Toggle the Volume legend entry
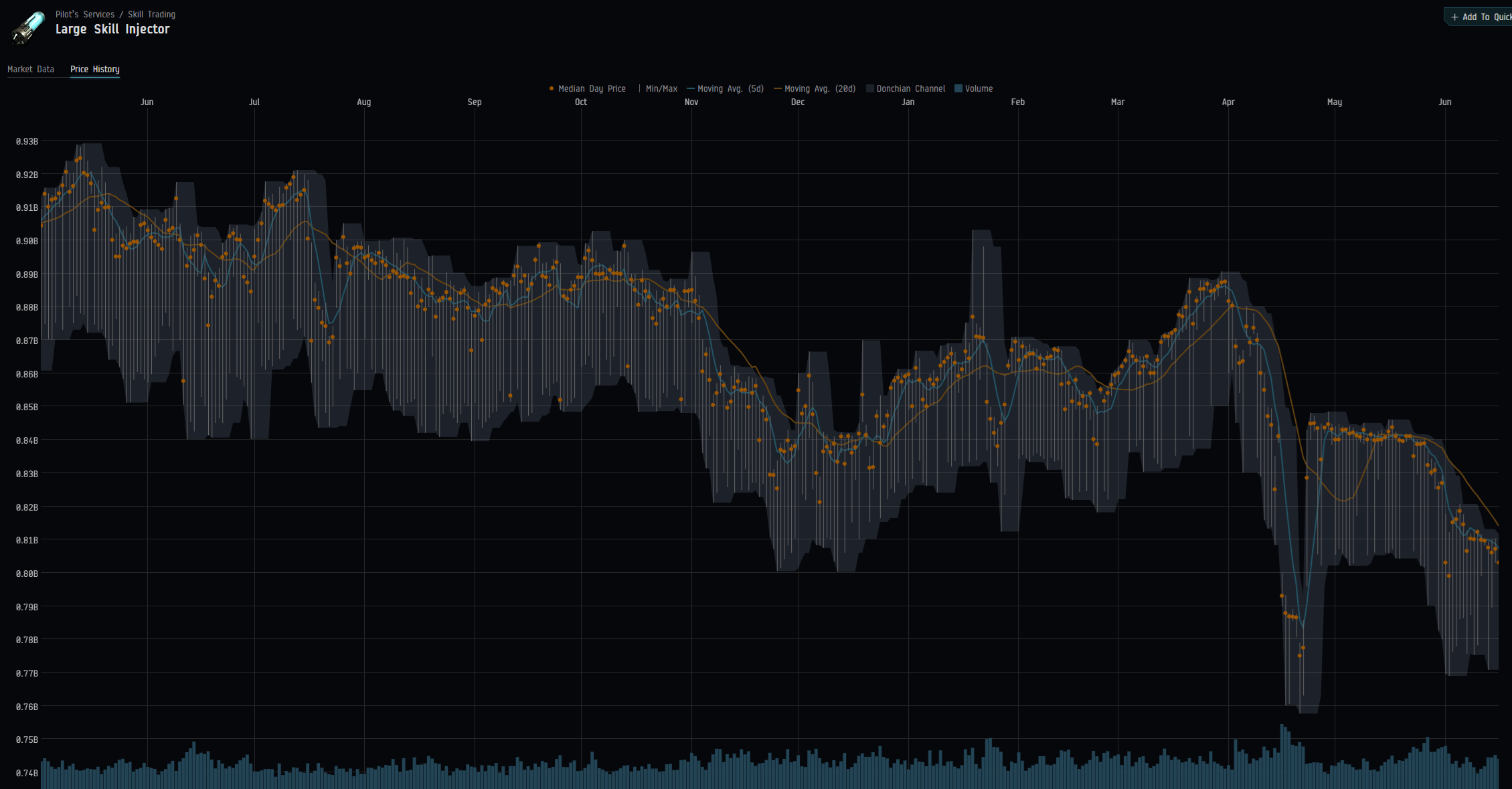This screenshot has height=789, width=1512. (x=974, y=88)
